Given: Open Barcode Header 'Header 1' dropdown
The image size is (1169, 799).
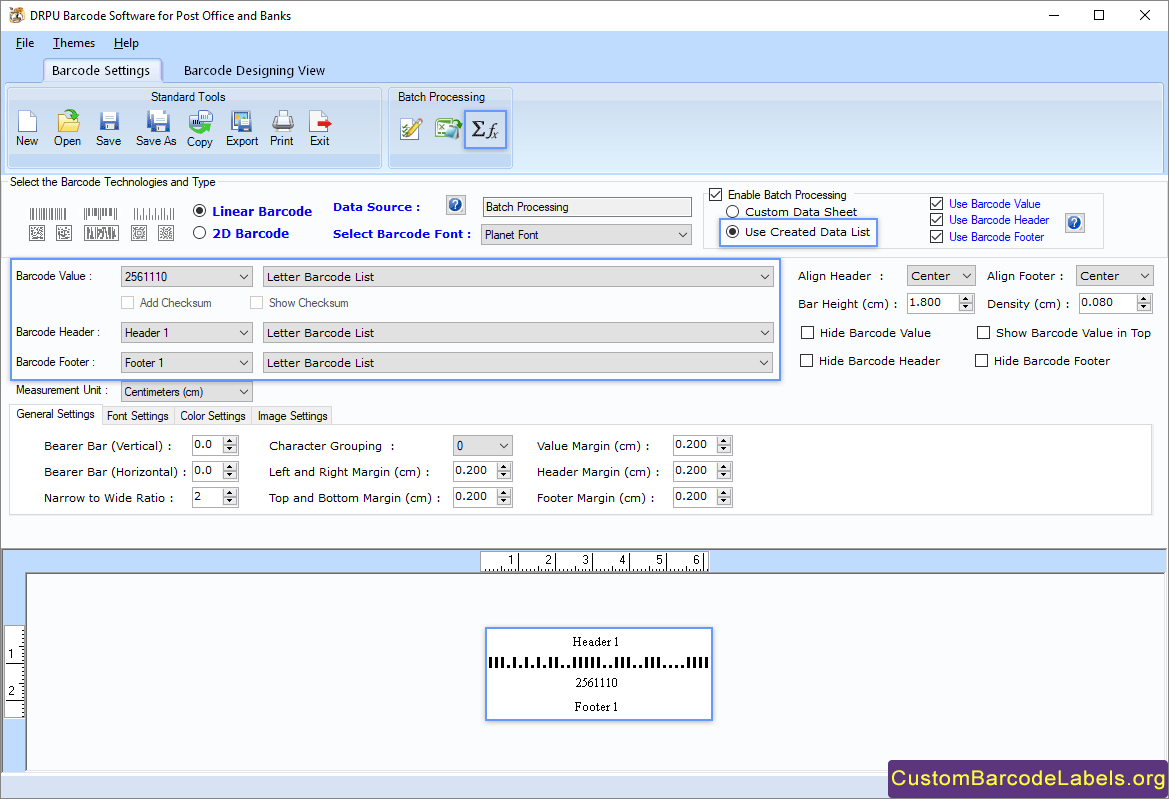Looking at the screenshot, I should 186,332.
